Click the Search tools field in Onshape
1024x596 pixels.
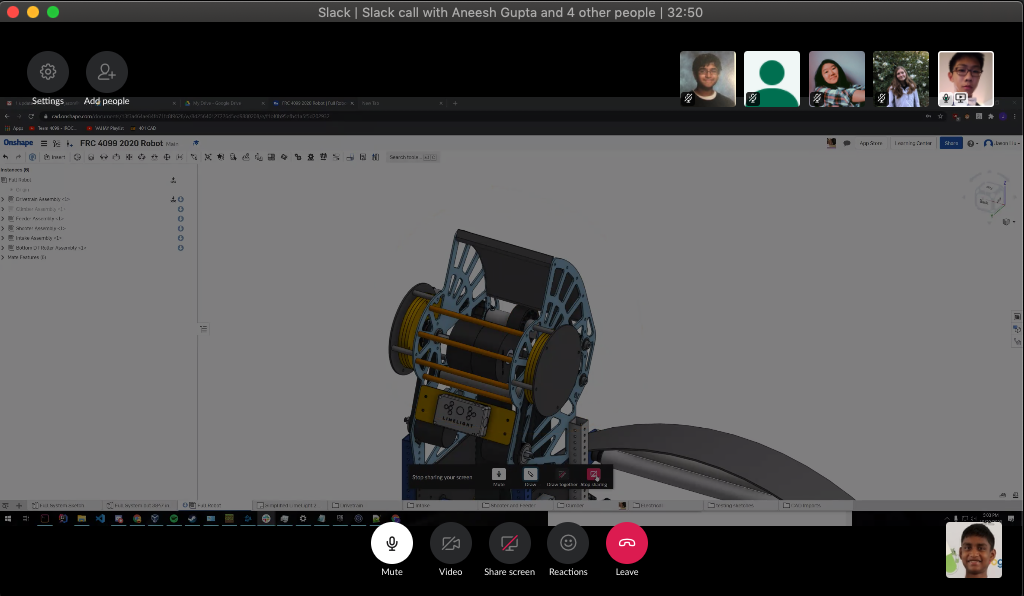(412, 157)
